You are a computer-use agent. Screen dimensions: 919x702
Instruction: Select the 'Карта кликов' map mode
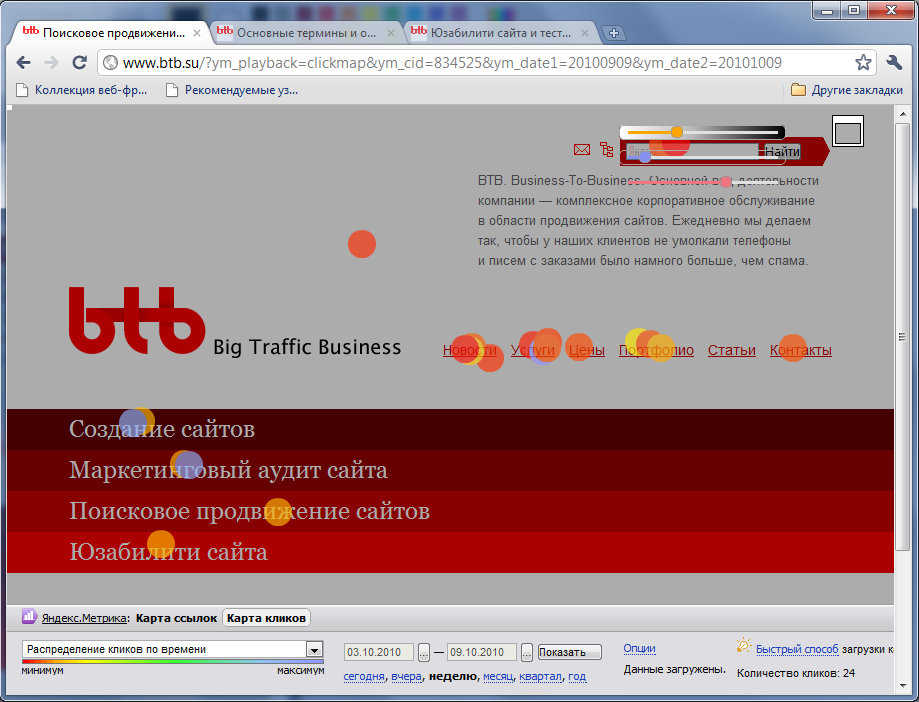pos(266,618)
